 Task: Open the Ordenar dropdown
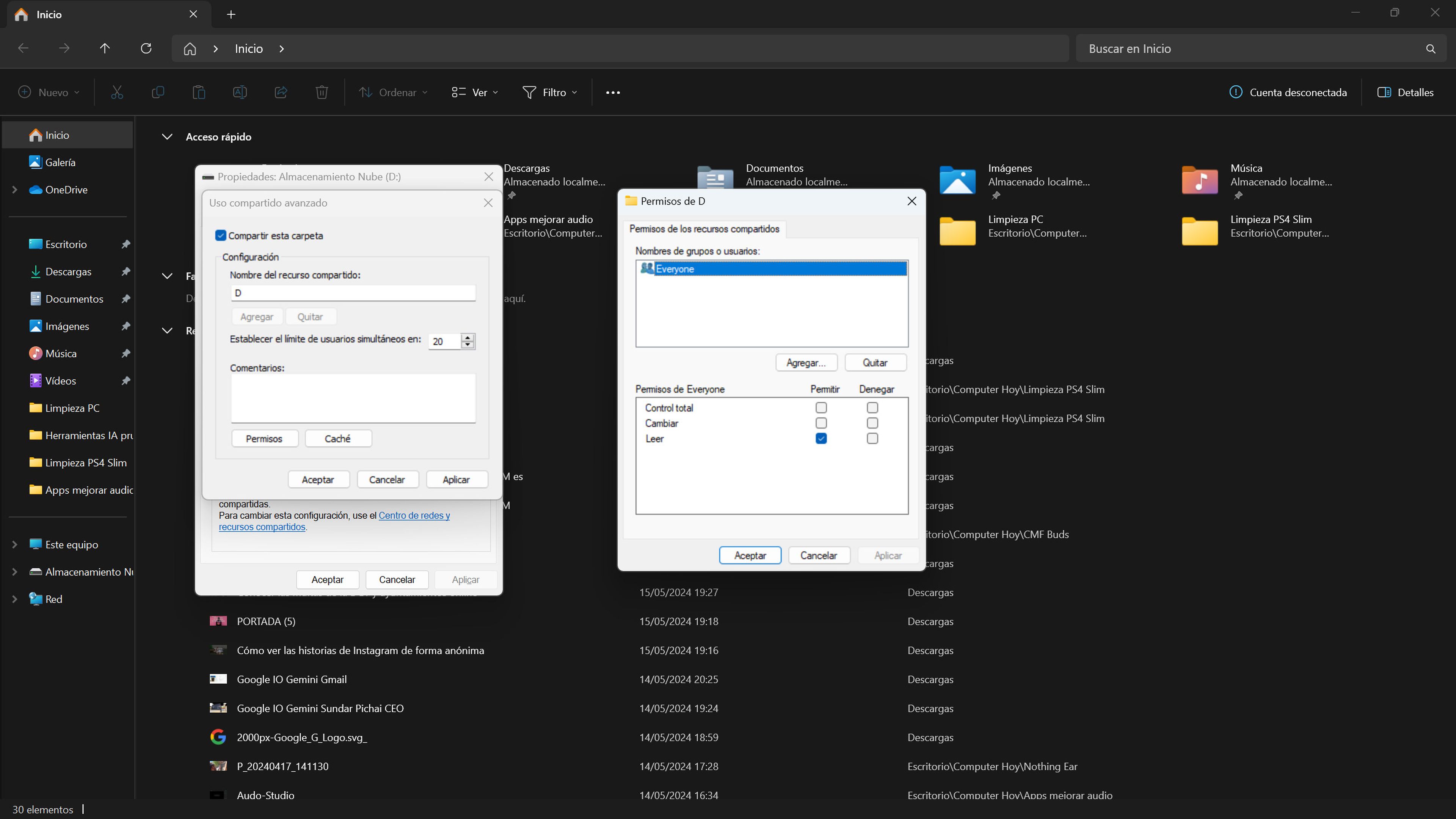[394, 93]
